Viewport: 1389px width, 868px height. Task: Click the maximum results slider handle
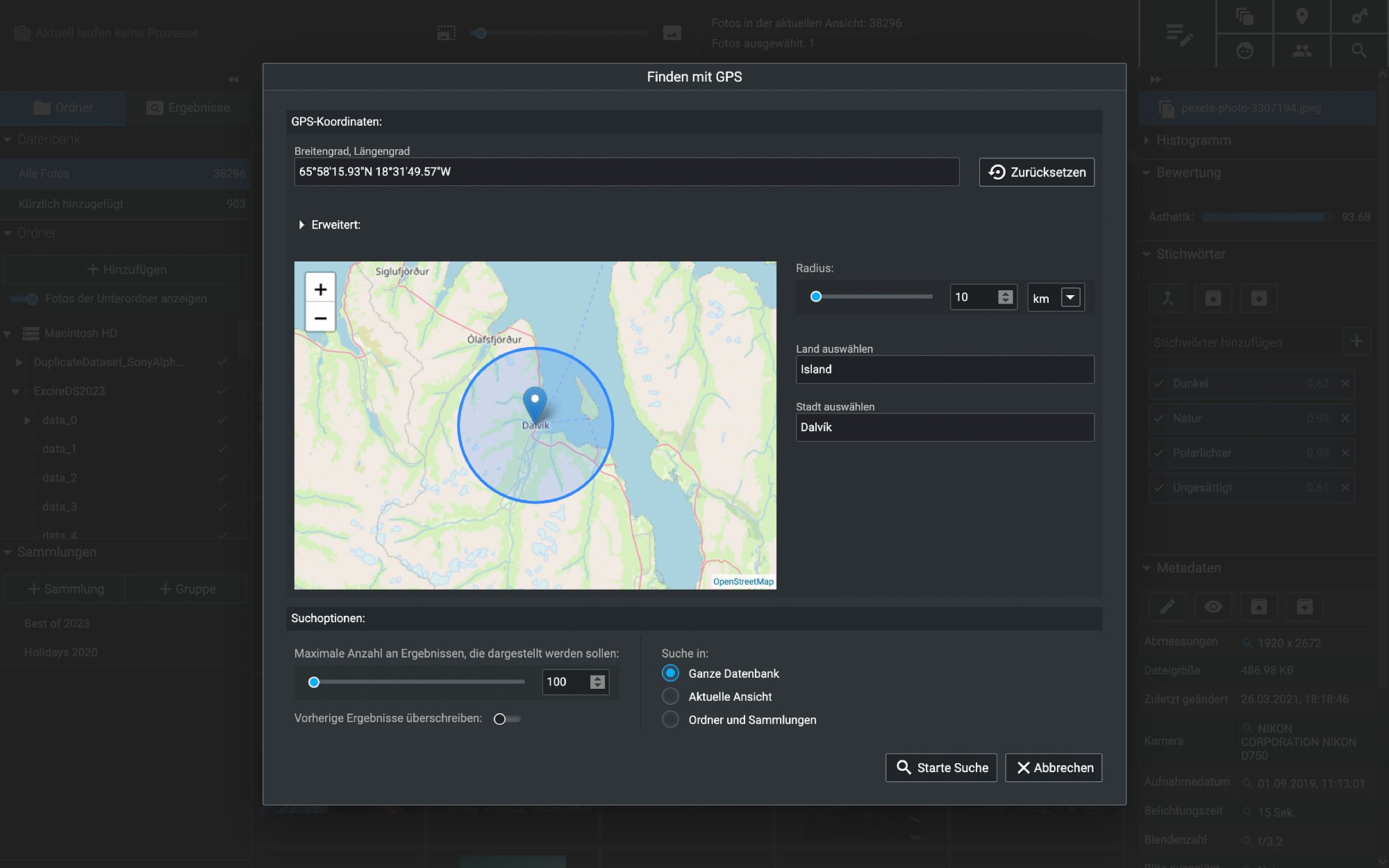[314, 682]
